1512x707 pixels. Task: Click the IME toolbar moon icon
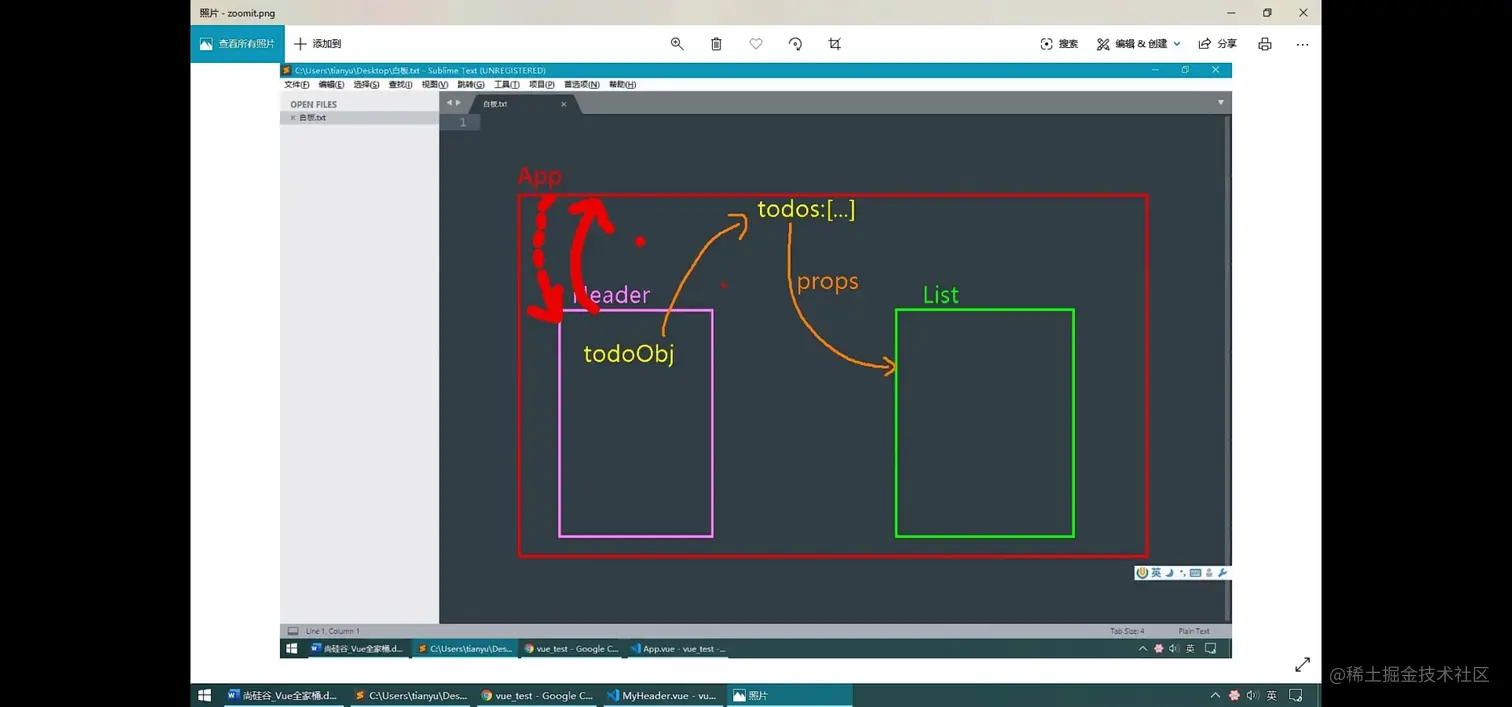(1169, 573)
